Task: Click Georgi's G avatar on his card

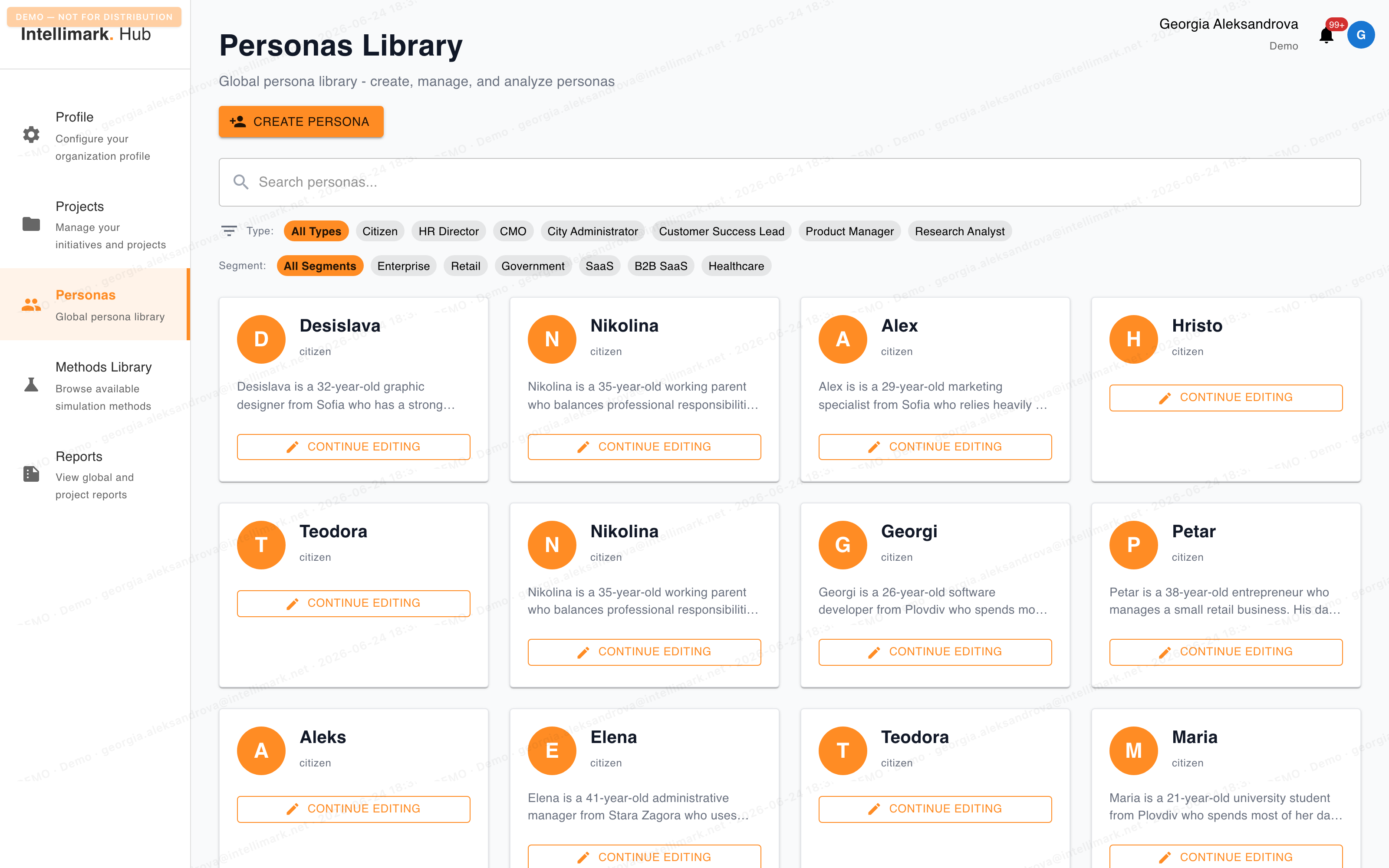Action: pos(843,545)
